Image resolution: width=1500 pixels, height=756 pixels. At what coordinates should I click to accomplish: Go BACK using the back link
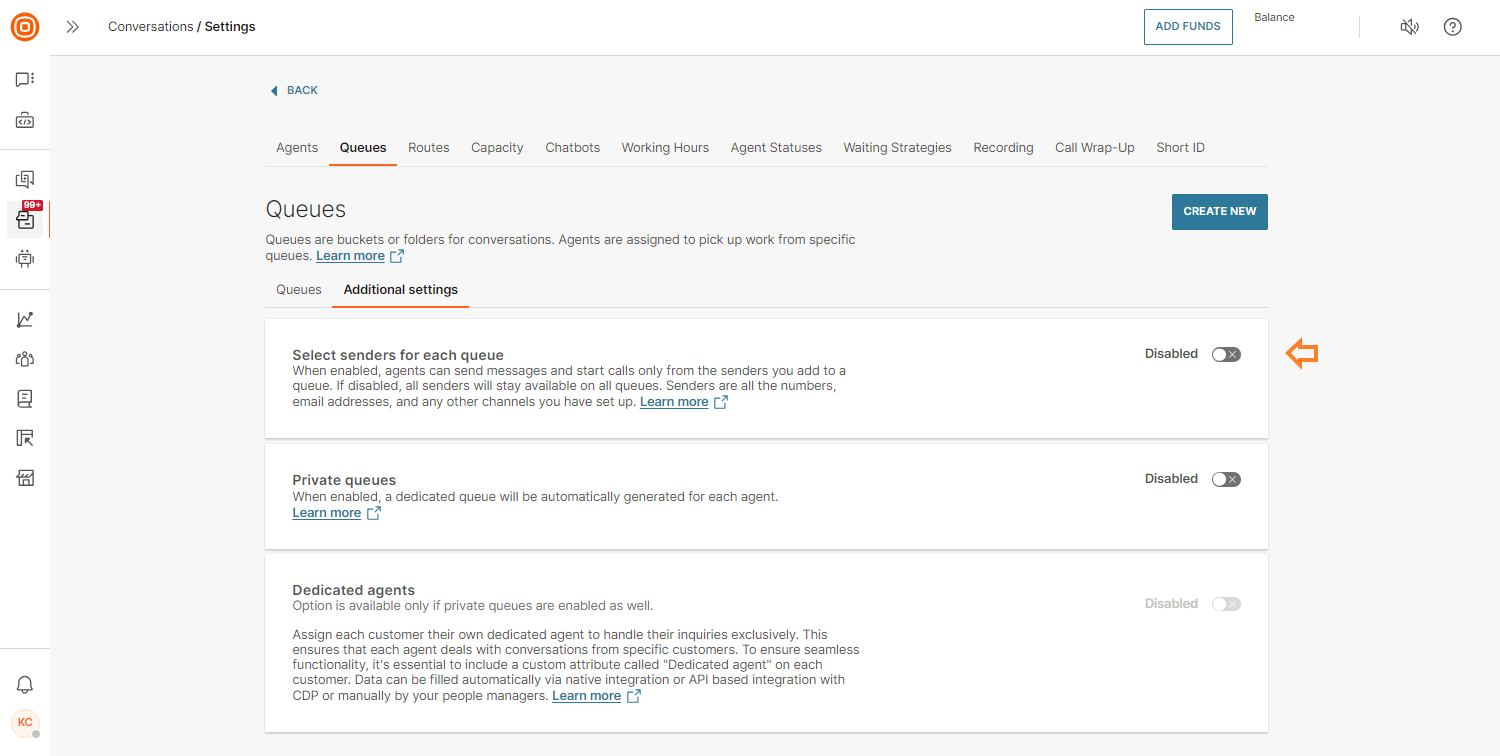click(295, 90)
